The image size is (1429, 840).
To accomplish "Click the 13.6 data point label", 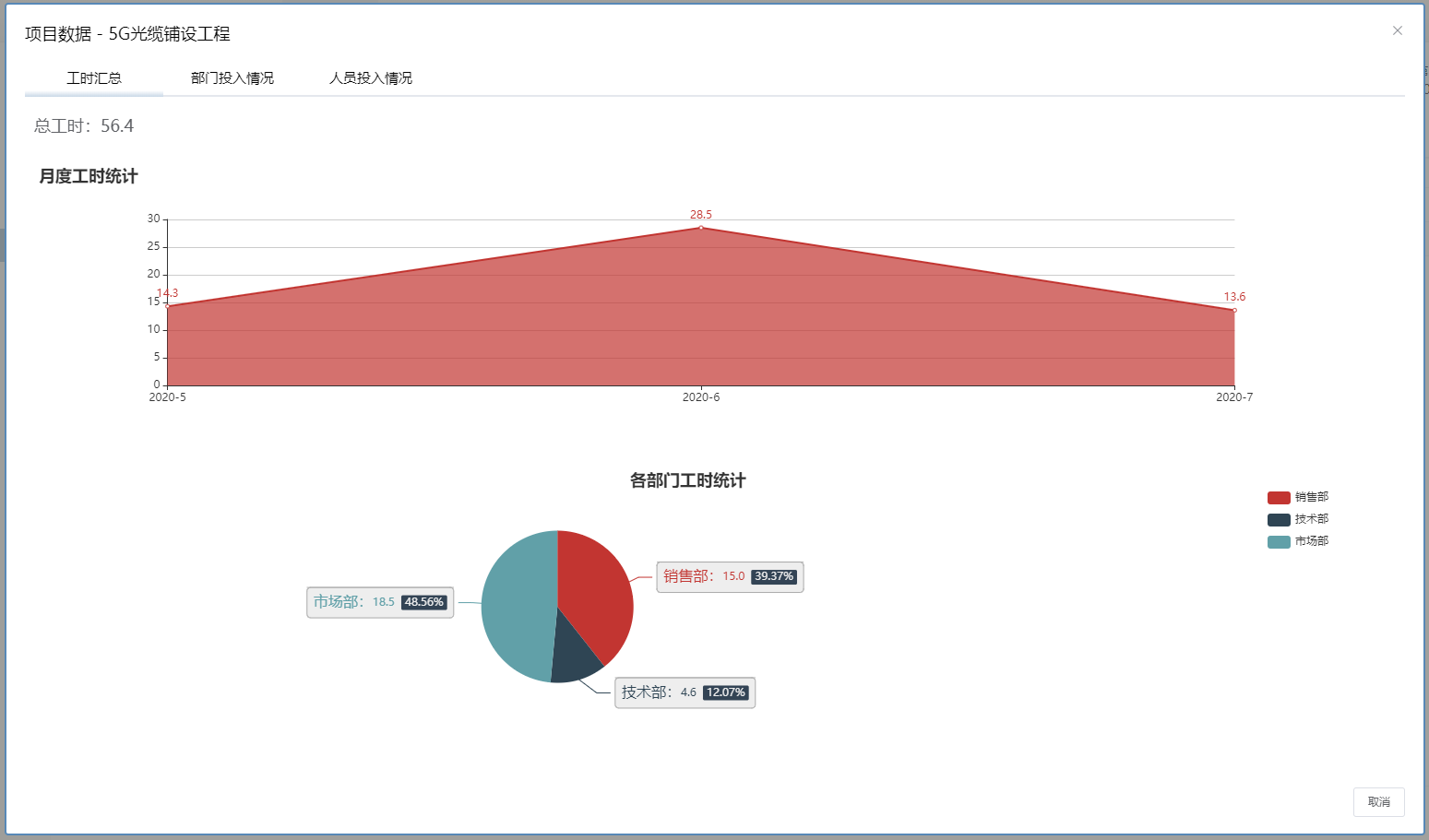I will (1234, 297).
